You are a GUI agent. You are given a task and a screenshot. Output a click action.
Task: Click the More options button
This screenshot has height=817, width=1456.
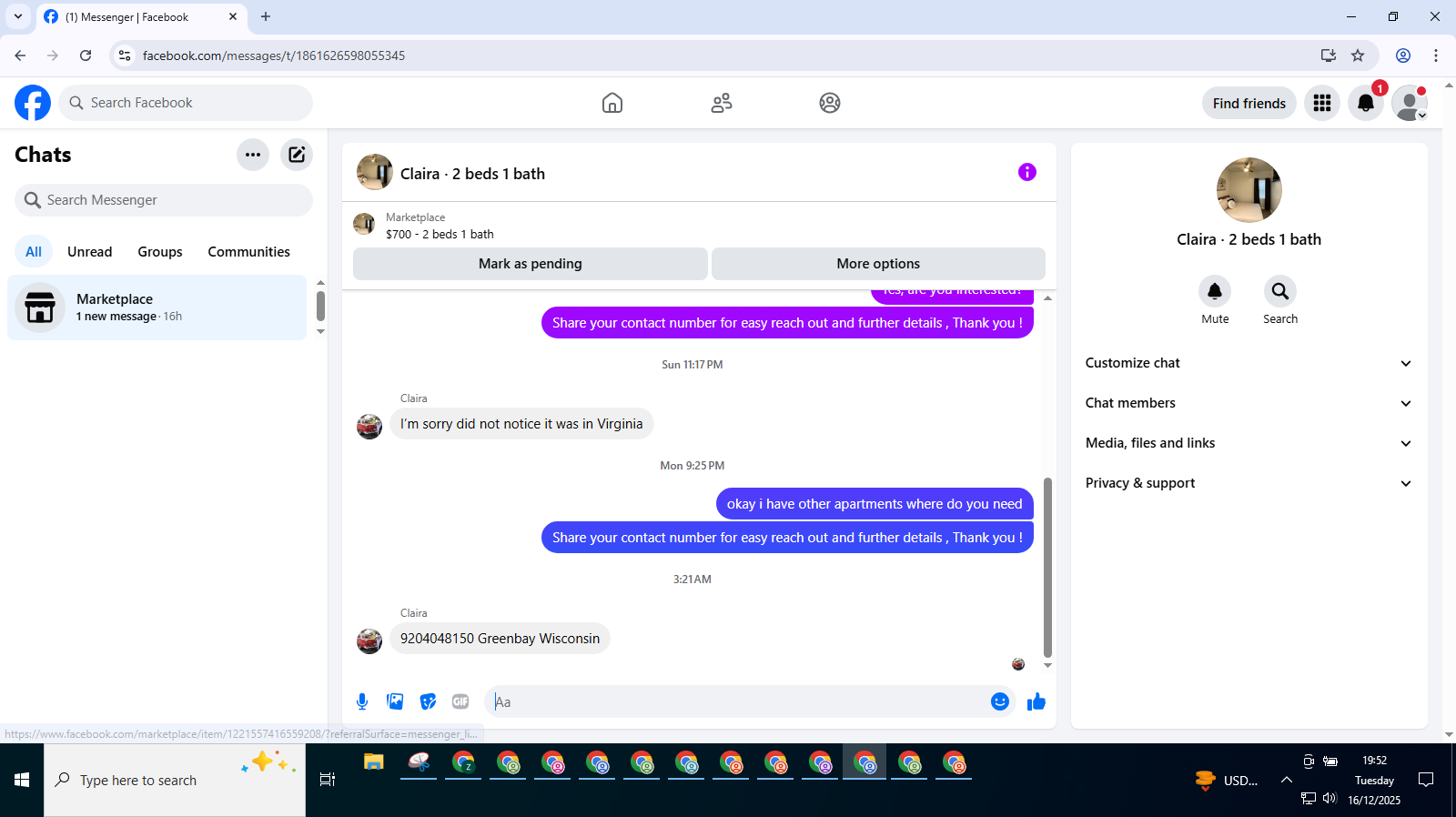pyautogui.click(x=878, y=264)
